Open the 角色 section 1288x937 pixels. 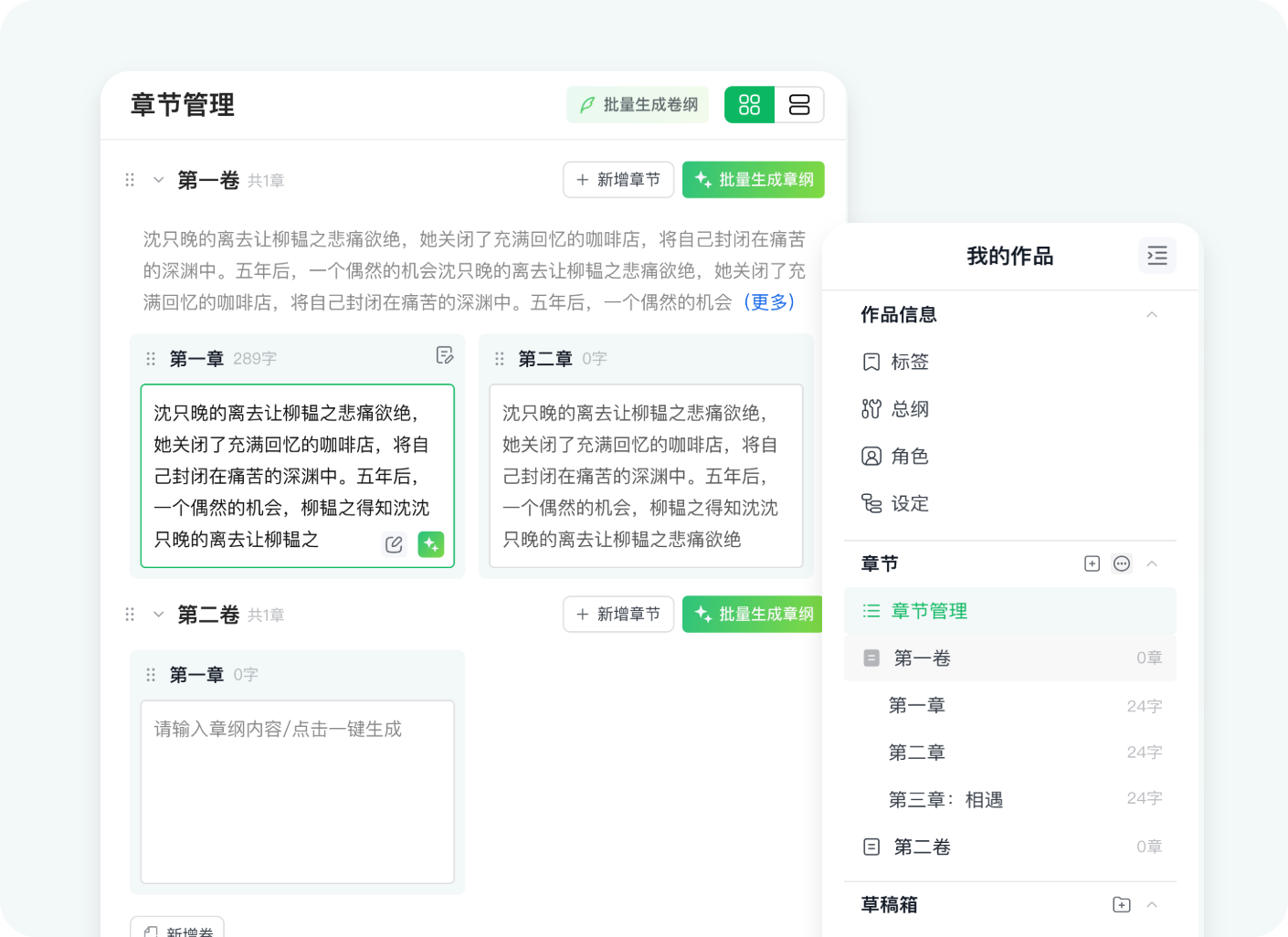pos(911,456)
